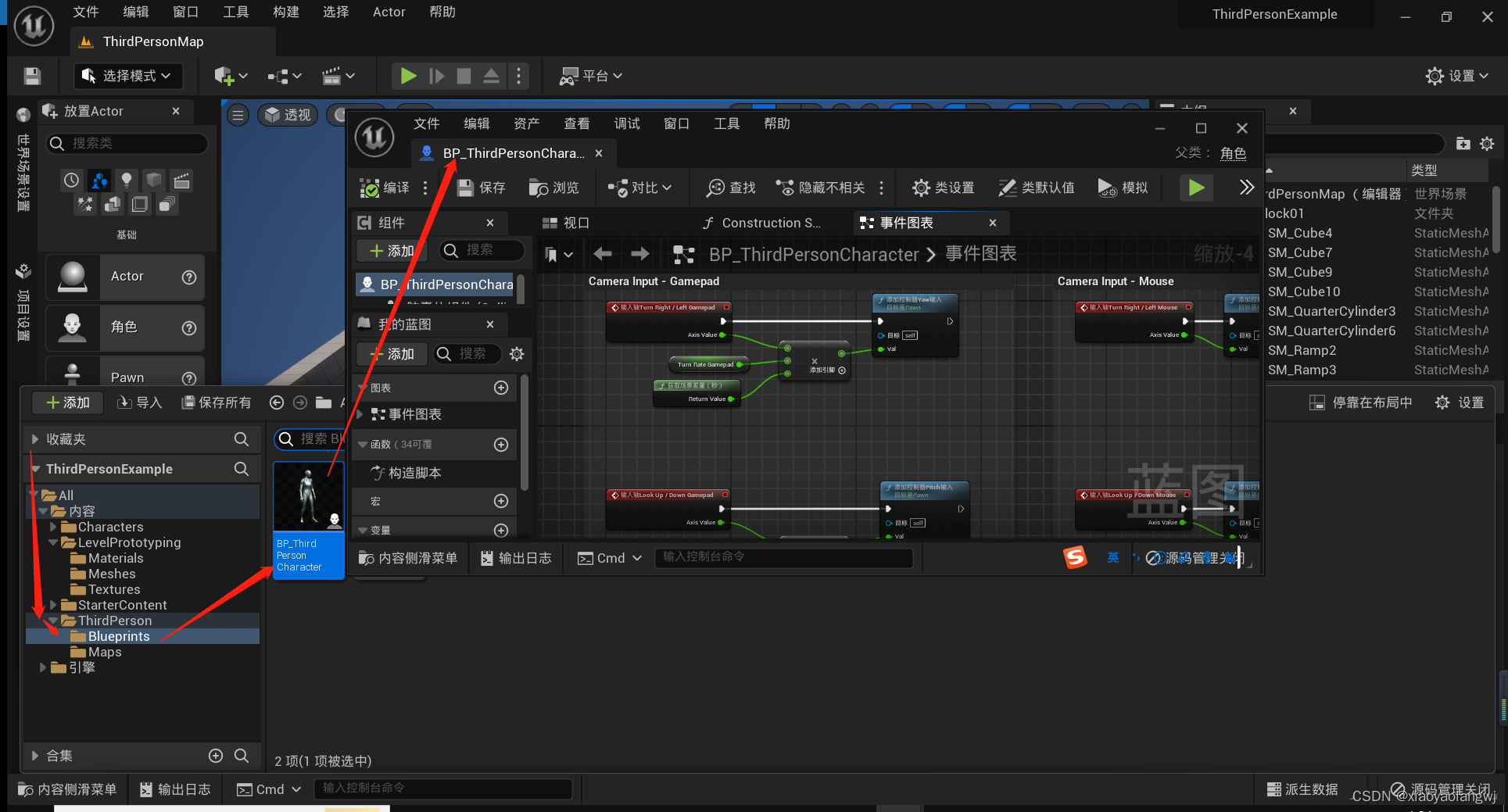Add a new variable with plus beside 变量

tap(502, 531)
